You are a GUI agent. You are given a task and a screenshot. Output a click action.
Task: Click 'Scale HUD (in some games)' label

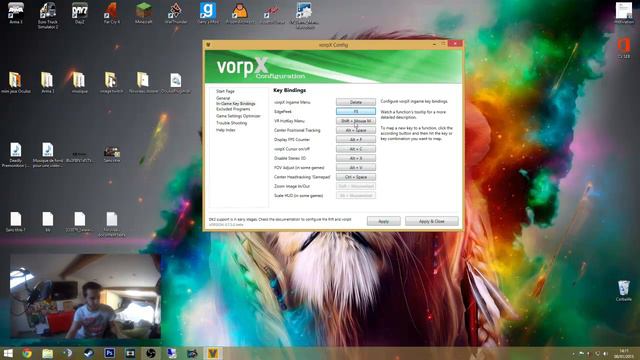(298, 196)
